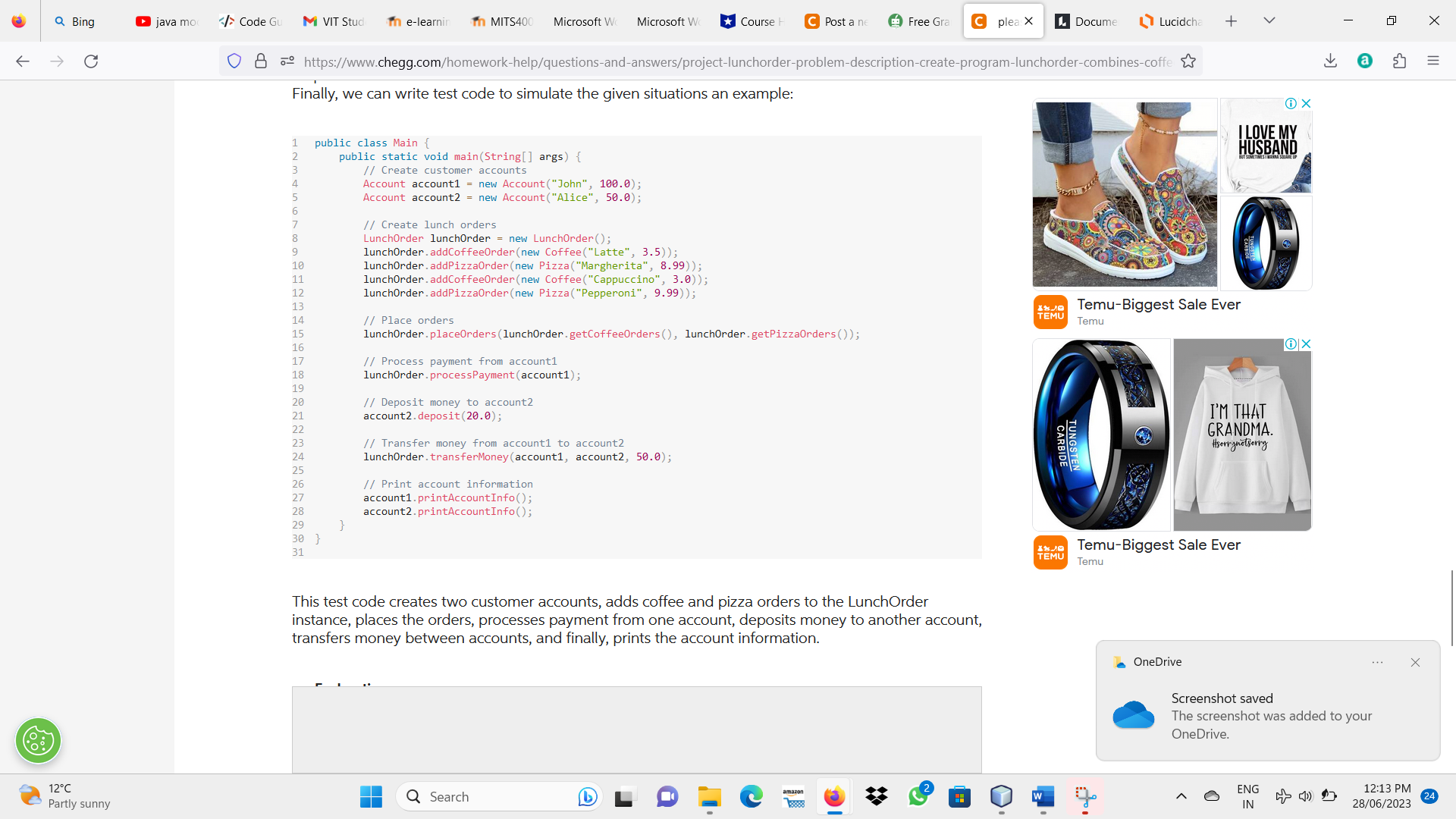Expand hidden system tray icons
Image resolution: width=1456 pixels, height=819 pixels.
tap(1181, 796)
